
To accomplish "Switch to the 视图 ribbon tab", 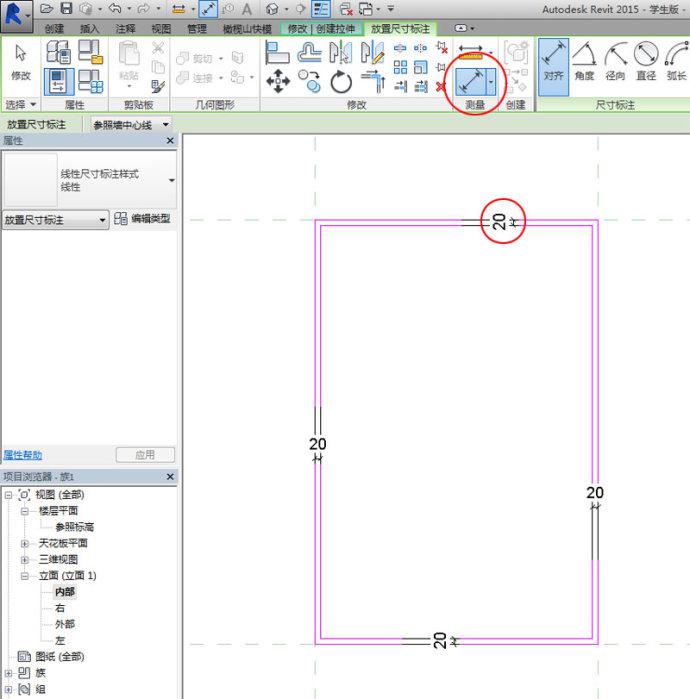I will 161,29.
